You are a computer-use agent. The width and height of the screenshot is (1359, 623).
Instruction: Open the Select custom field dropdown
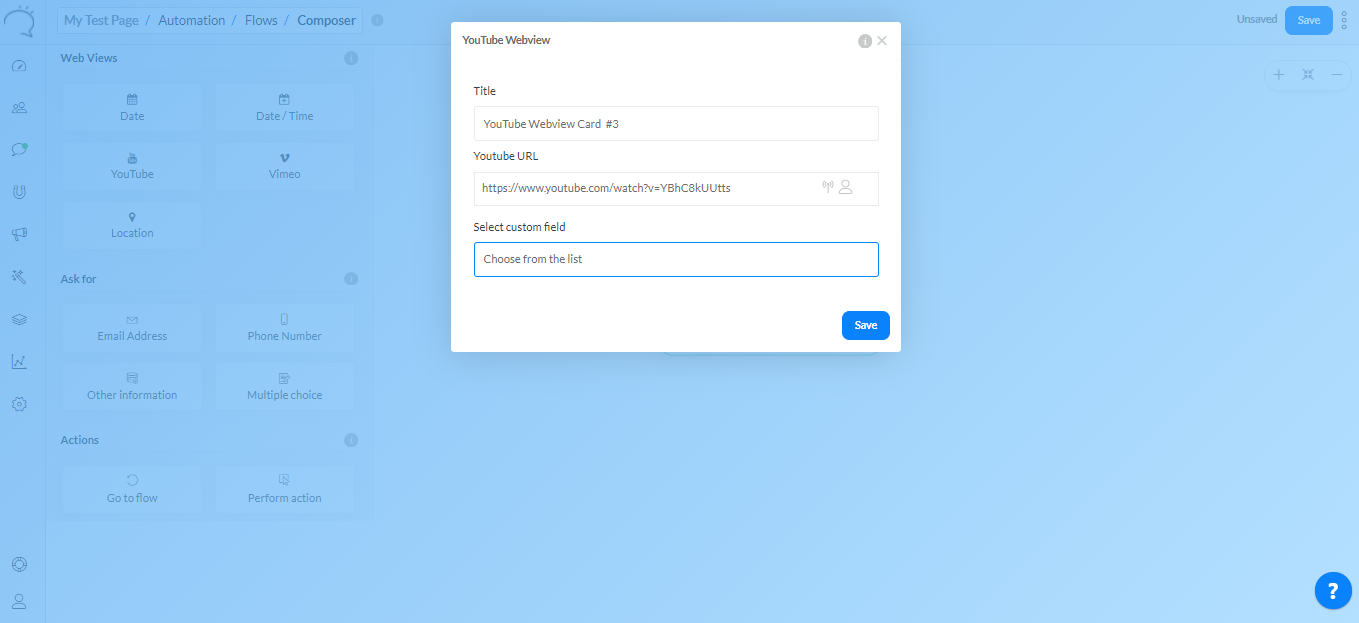pyautogui.click(x=676, y=259)
